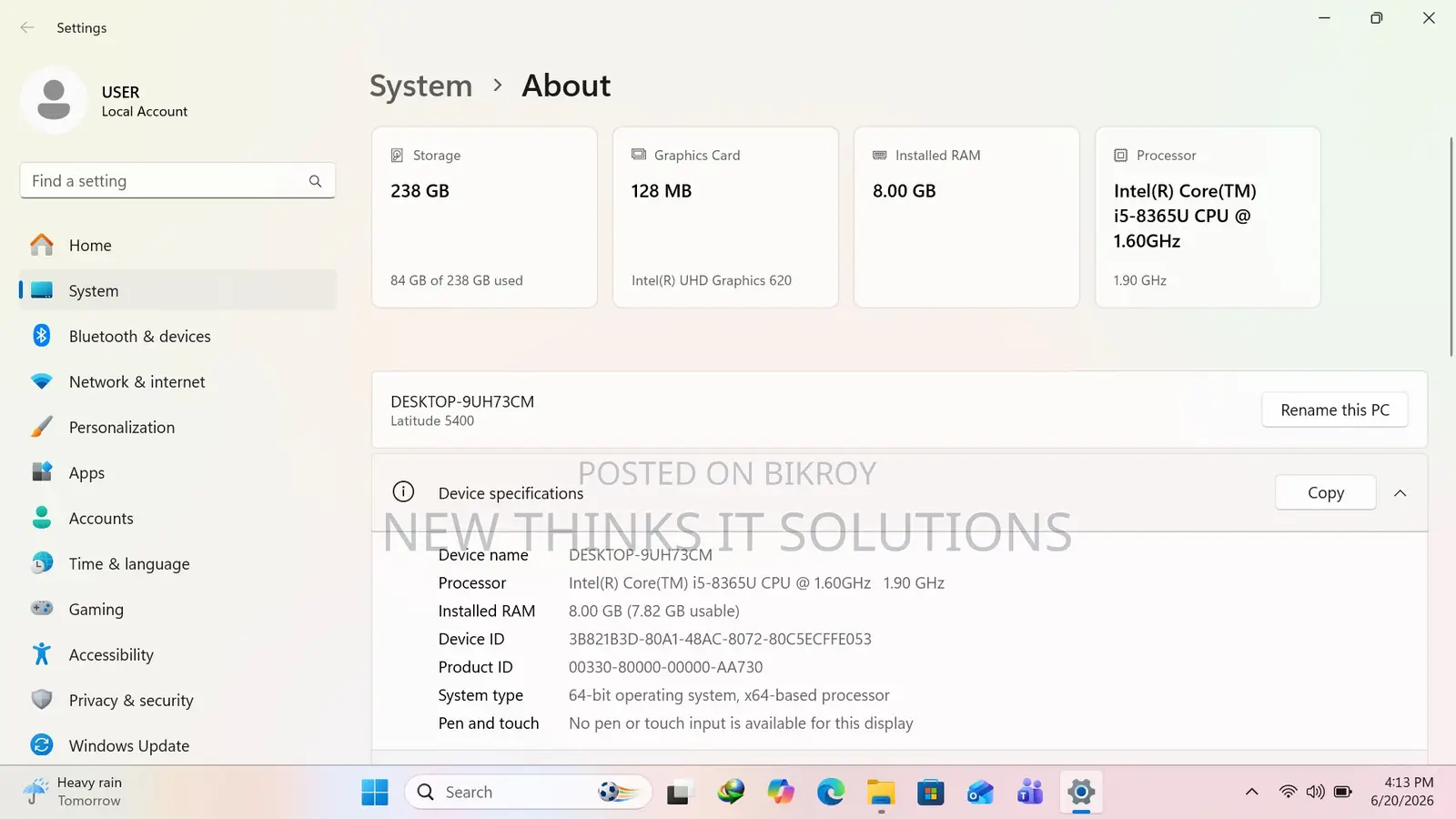Open File Explorer from the taskbar
Image resolution: width=1456 pixels, height=819 pixels.
[x=881, y=793]
